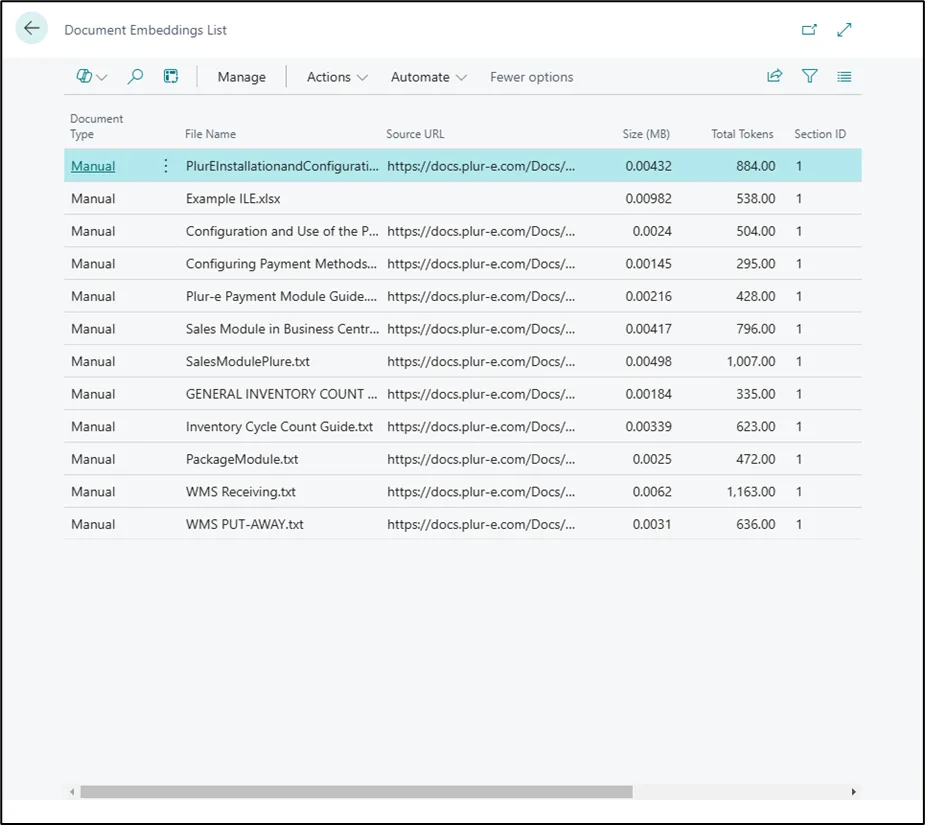Viewport: 925px width, 825px height.
Task: Click the File Name column header
Action: click(210, 134)
